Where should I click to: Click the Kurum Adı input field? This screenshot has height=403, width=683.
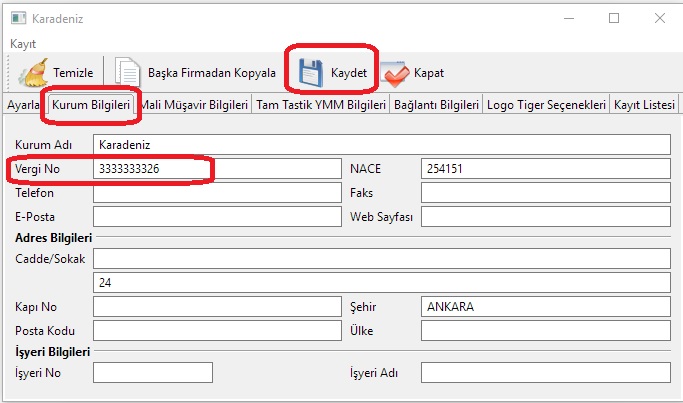tap(380, 145)
